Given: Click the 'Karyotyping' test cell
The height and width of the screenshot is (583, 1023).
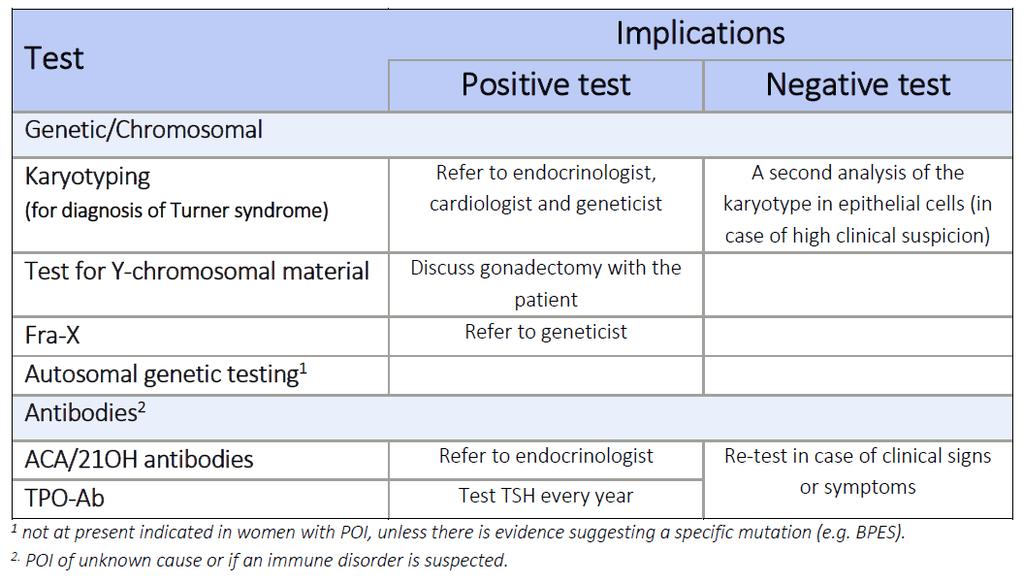Looking at the screenshot, I should pyautogui.click(x=200, y=205).
